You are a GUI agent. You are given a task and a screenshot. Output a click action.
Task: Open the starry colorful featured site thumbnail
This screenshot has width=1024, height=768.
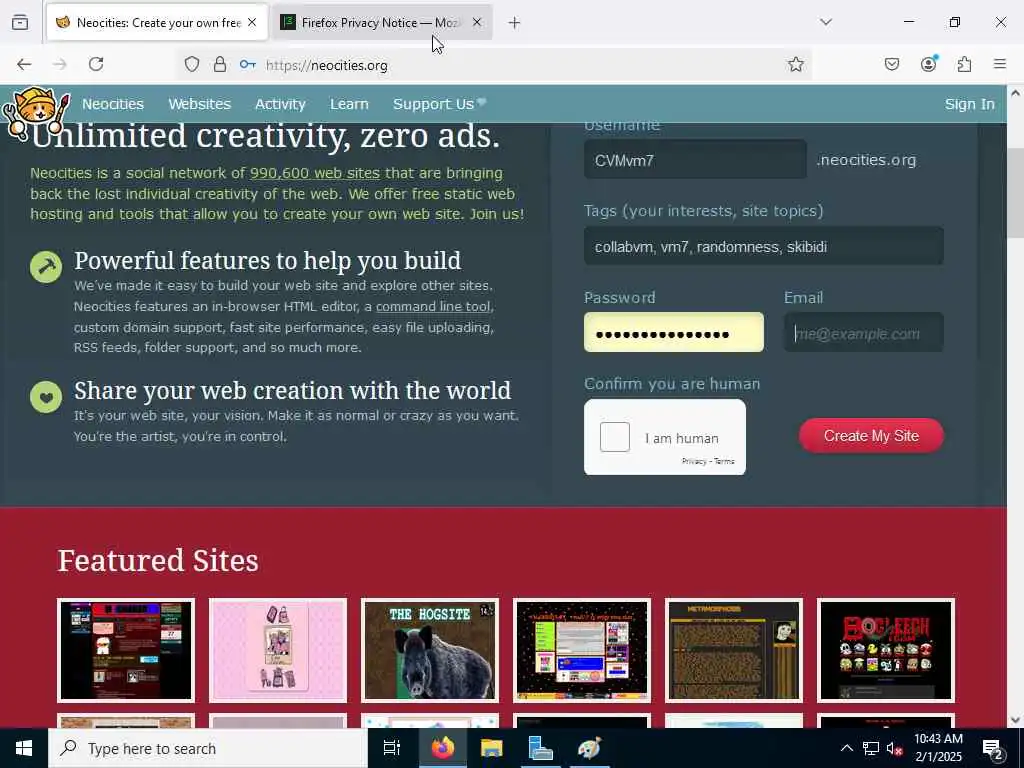582,650
